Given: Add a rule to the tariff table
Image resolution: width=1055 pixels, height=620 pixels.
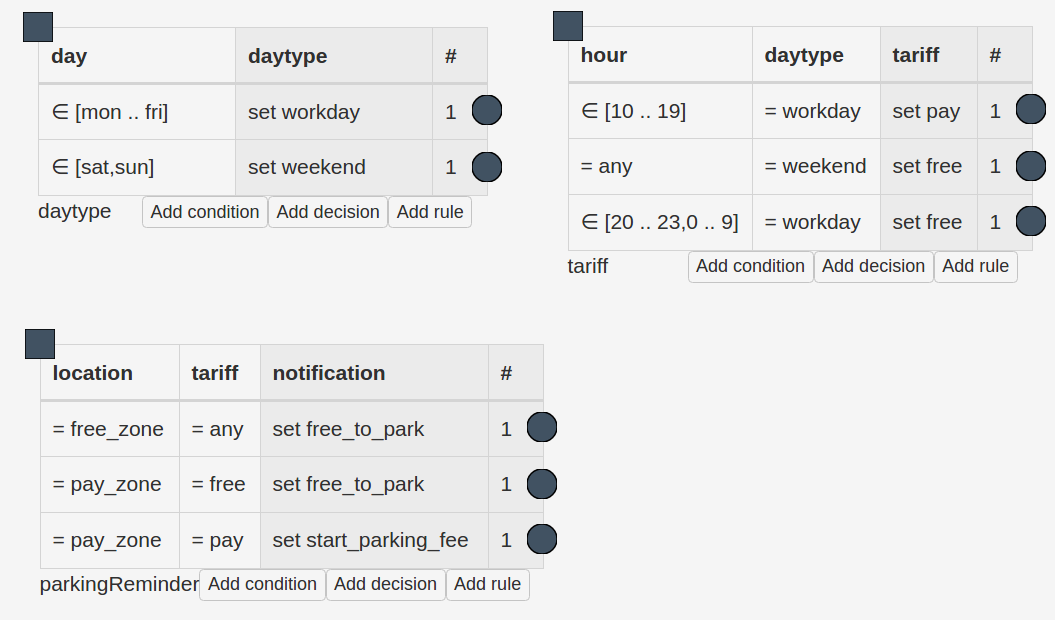Looking at the screenshot, I should pos(975,266).
